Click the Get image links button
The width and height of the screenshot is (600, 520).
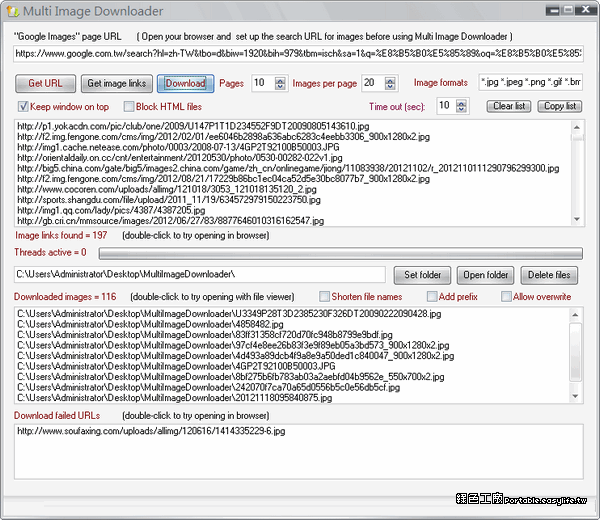117,83
